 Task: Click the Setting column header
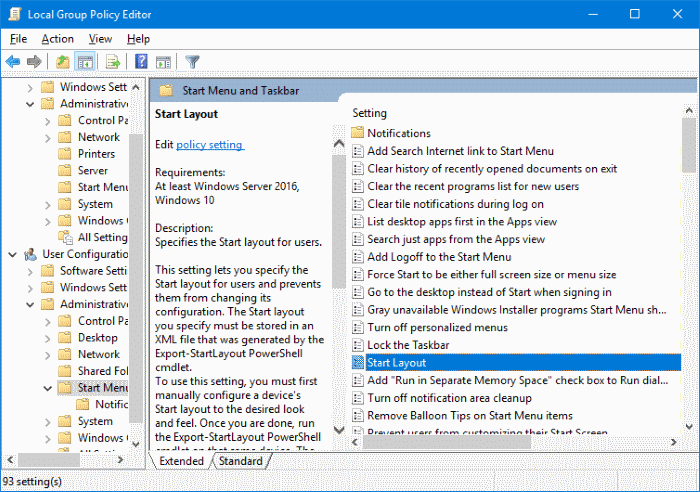click(x=369, y=113)
